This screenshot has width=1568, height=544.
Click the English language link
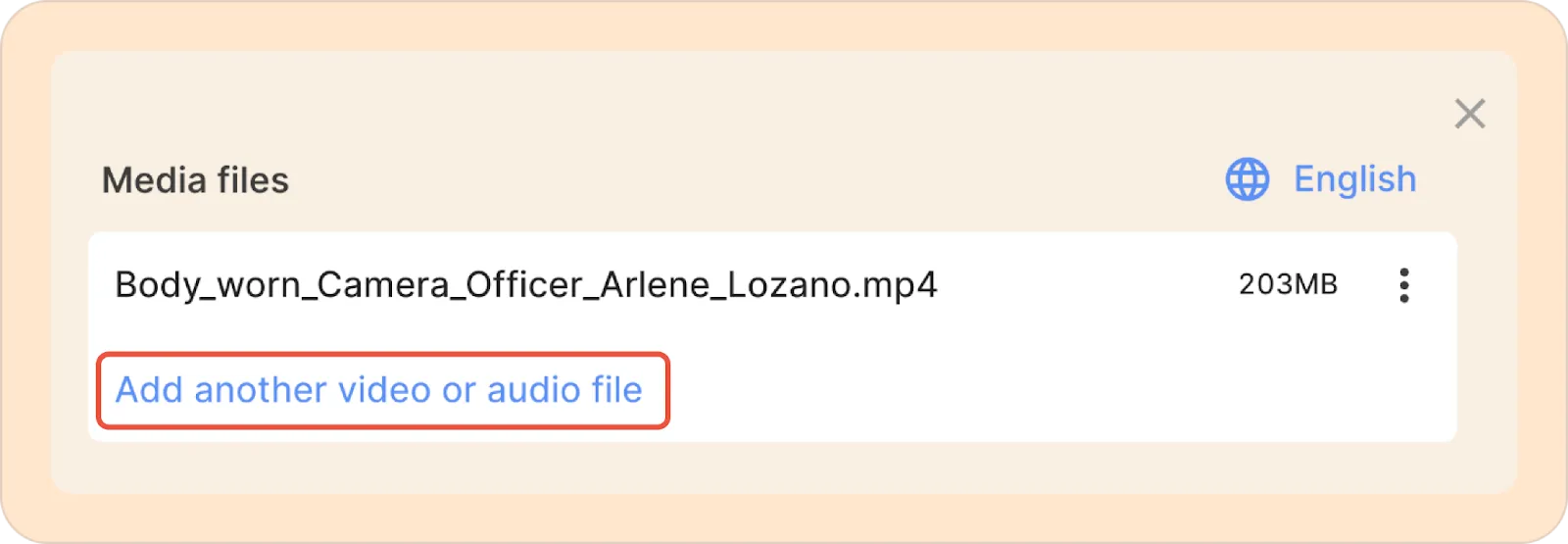pyautogui.click(x=1354, y=179)
